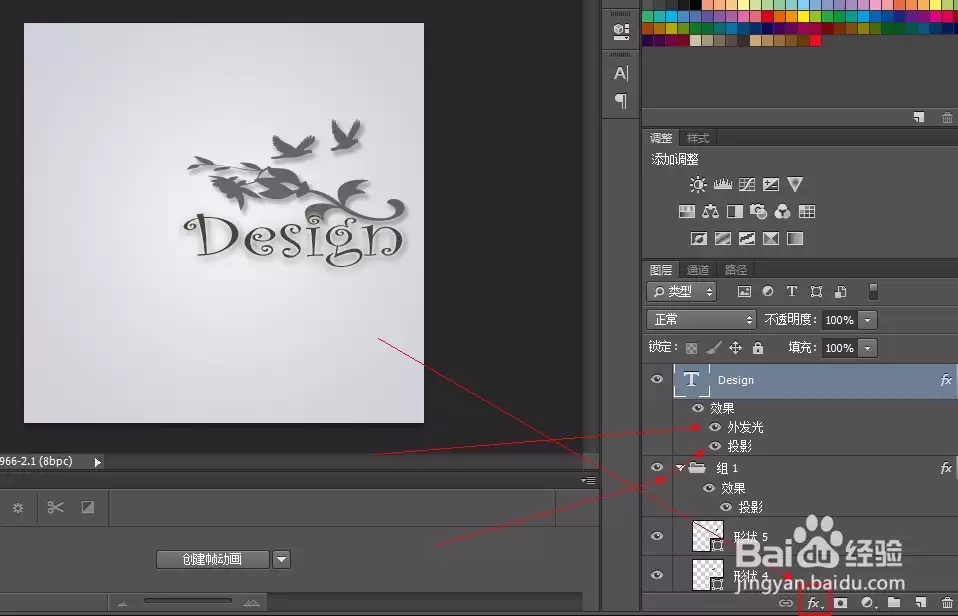The image size is (958, 616).
Task: Add a Gradient Map adjustment
Action: point(795,238)
